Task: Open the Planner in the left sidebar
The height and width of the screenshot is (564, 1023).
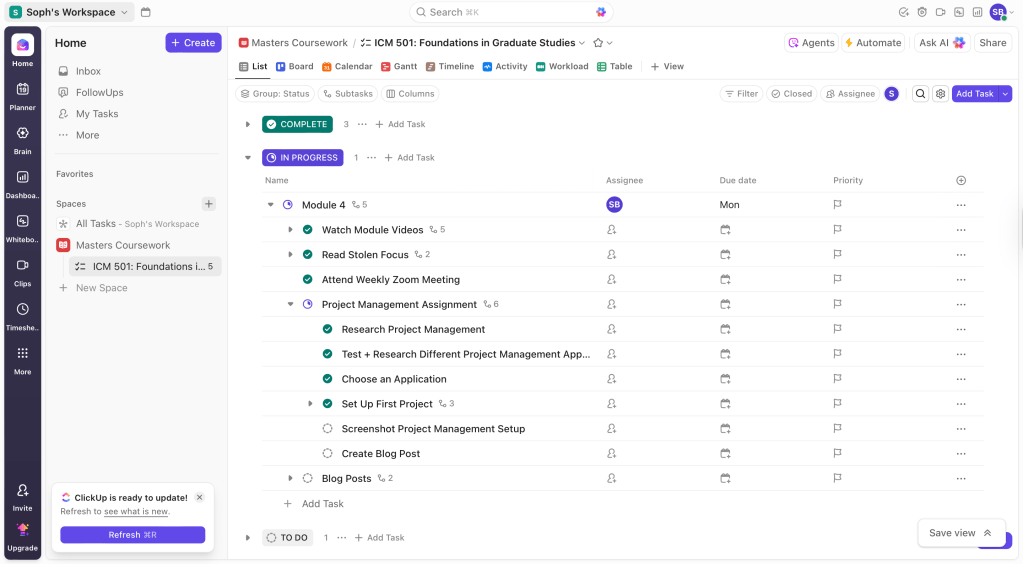Action: click(22, 93)
